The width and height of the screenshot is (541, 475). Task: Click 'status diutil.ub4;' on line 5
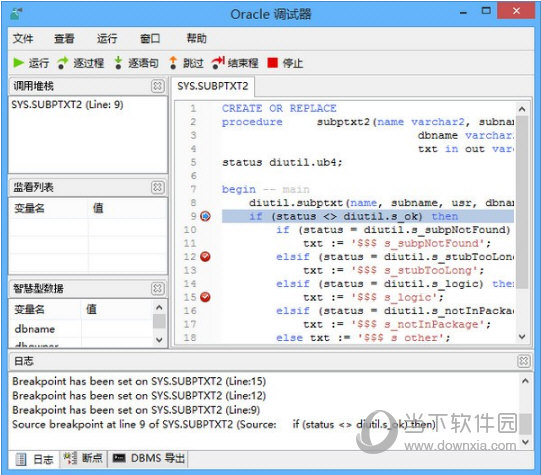[x=282, y=162]
